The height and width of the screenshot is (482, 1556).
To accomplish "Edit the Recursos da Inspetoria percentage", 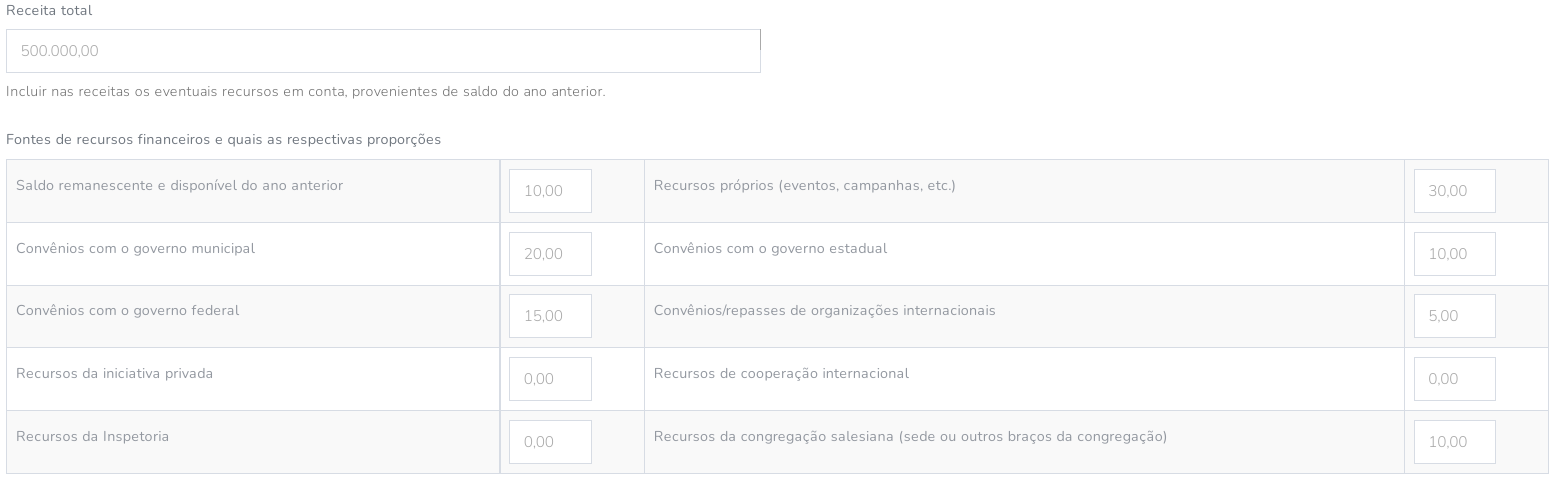I will click(550, 442).
